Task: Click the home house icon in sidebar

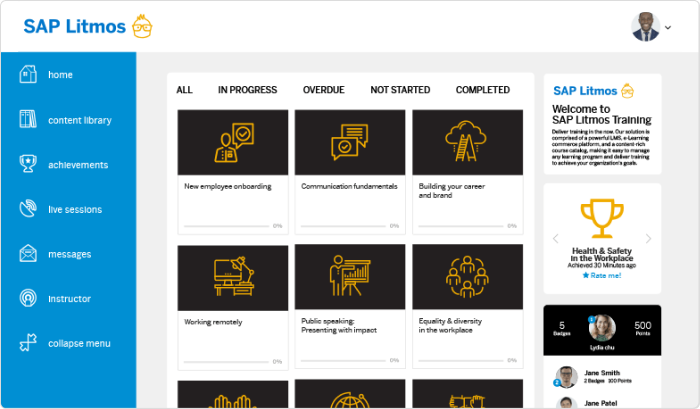Action: [28, 74]
